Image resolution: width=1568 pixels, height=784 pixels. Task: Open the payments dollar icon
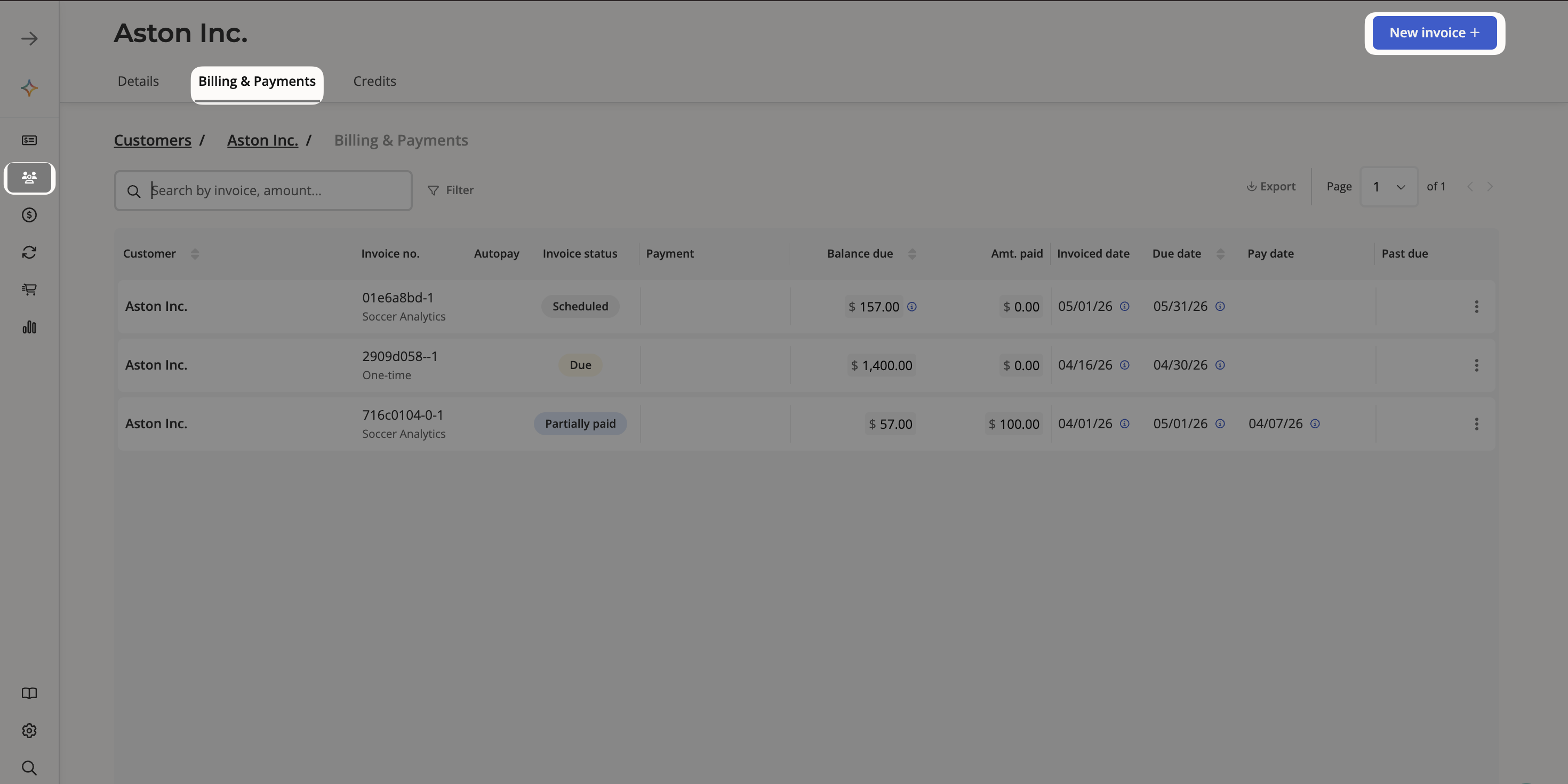pos(29,214)
